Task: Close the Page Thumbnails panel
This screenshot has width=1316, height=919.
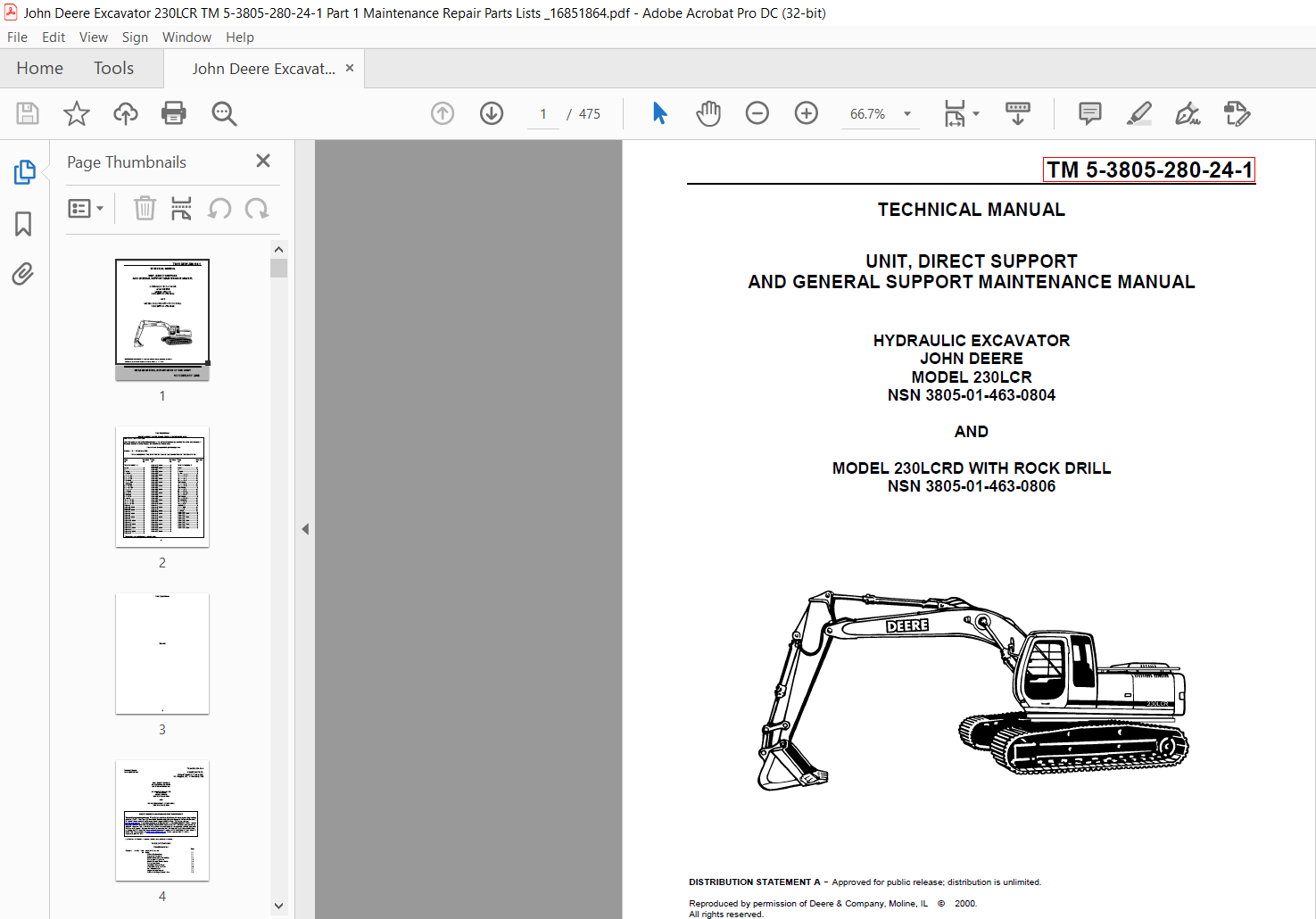Action: pos(263,161)
